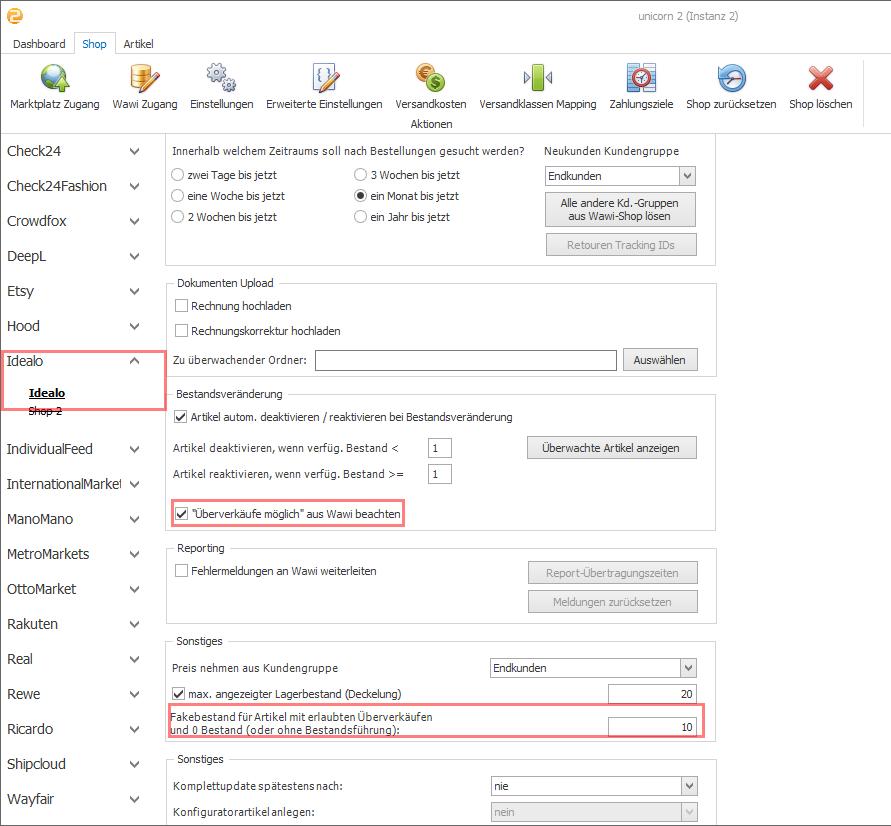
Task: Click Shop löschen red X icon
Action: point(821,78)
